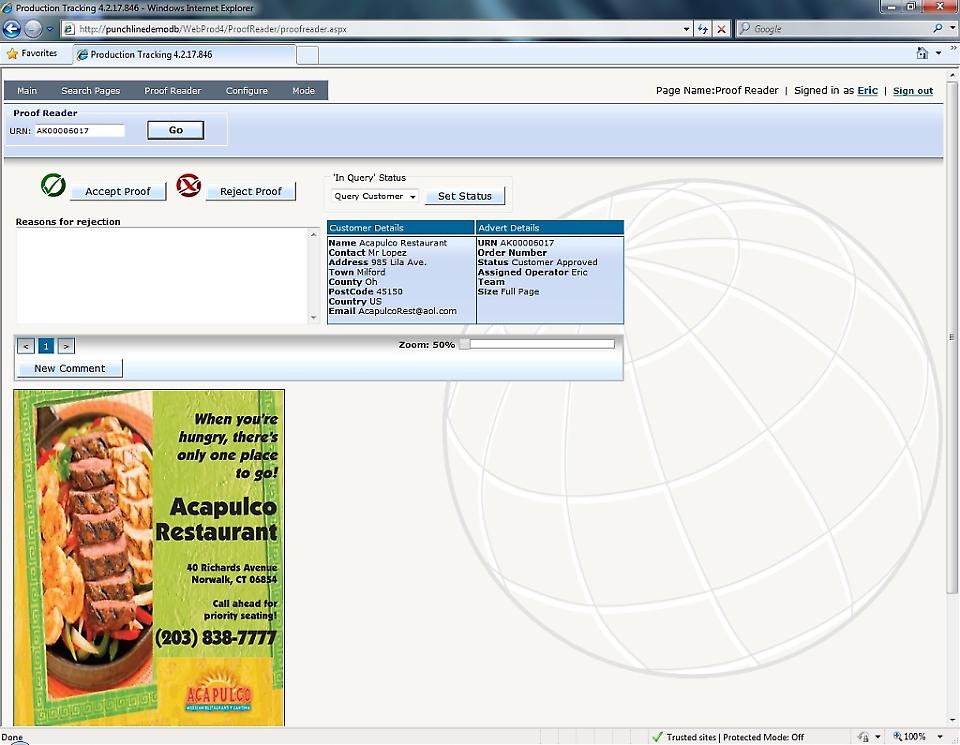
Task: Select the Production Tracking 4.2.17.846 tab
Action: pos(184,54)
